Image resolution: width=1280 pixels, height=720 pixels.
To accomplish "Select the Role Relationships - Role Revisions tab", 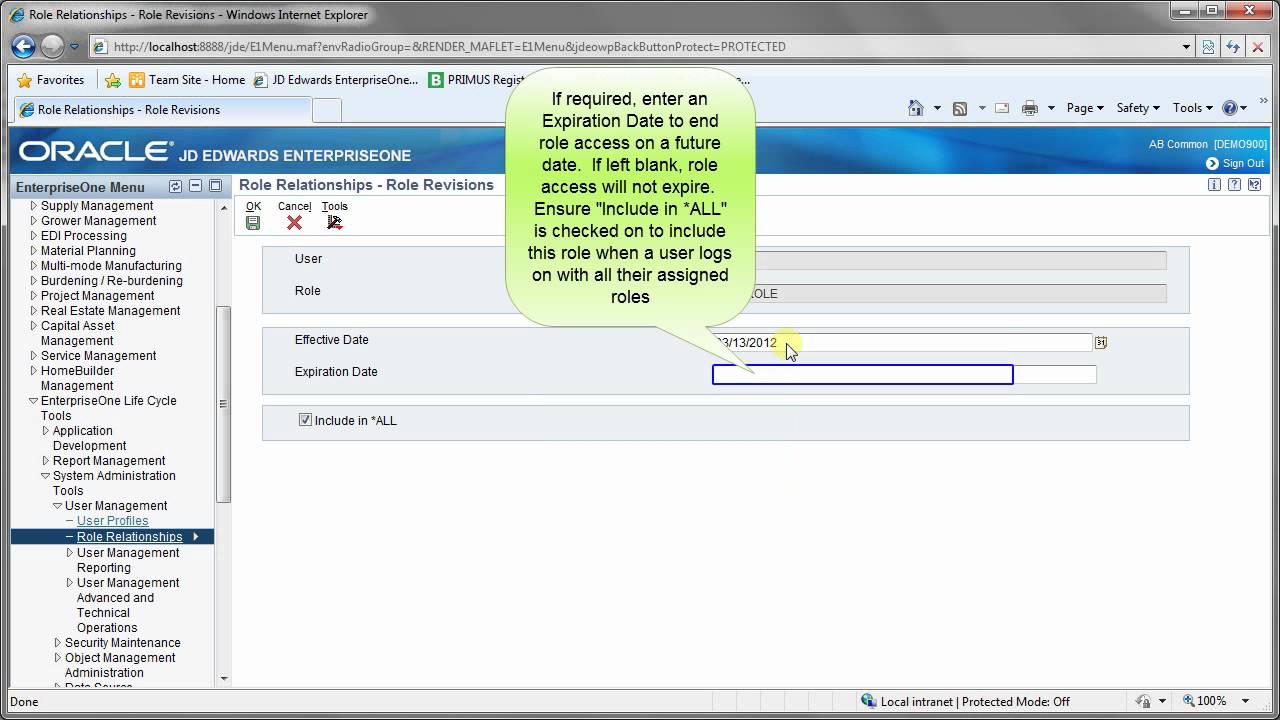I will click(161, 110).
